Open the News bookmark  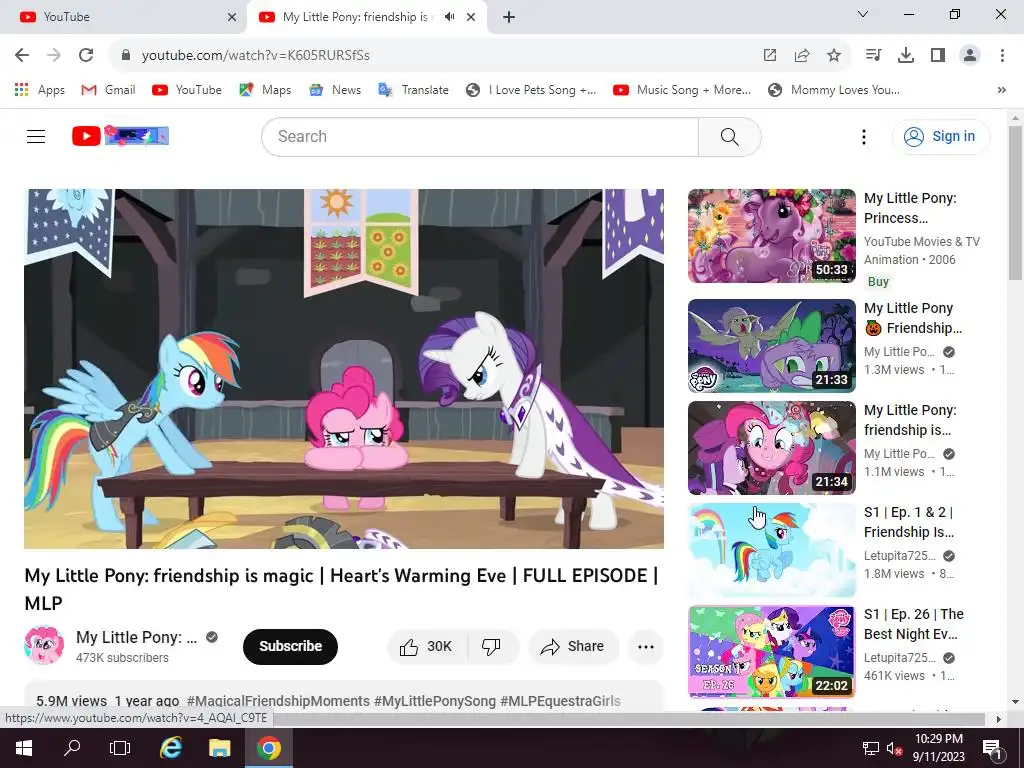tap(335, 90)
